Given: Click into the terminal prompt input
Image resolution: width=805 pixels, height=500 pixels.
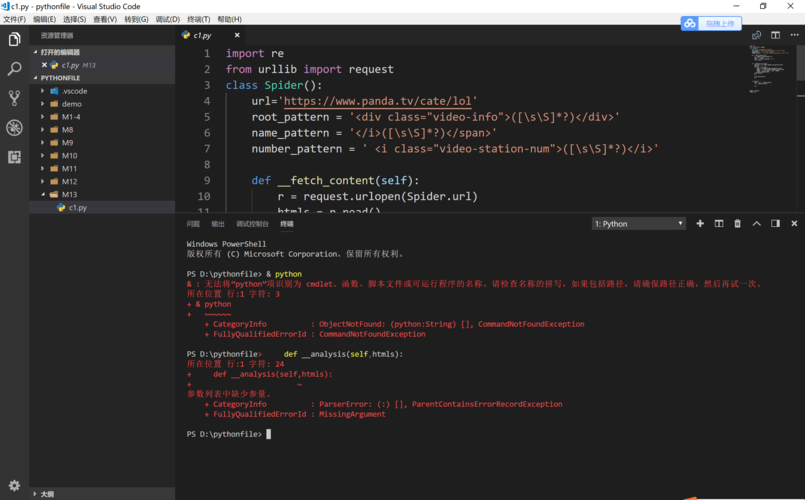Looking at the screenshot, I should (x=269, y=434).
